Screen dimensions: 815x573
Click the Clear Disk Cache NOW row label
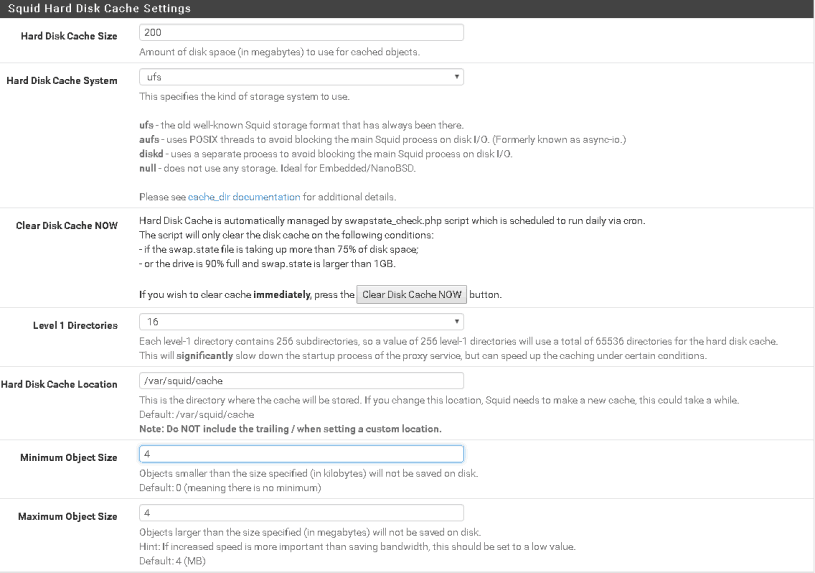click(x=67, y=225)
